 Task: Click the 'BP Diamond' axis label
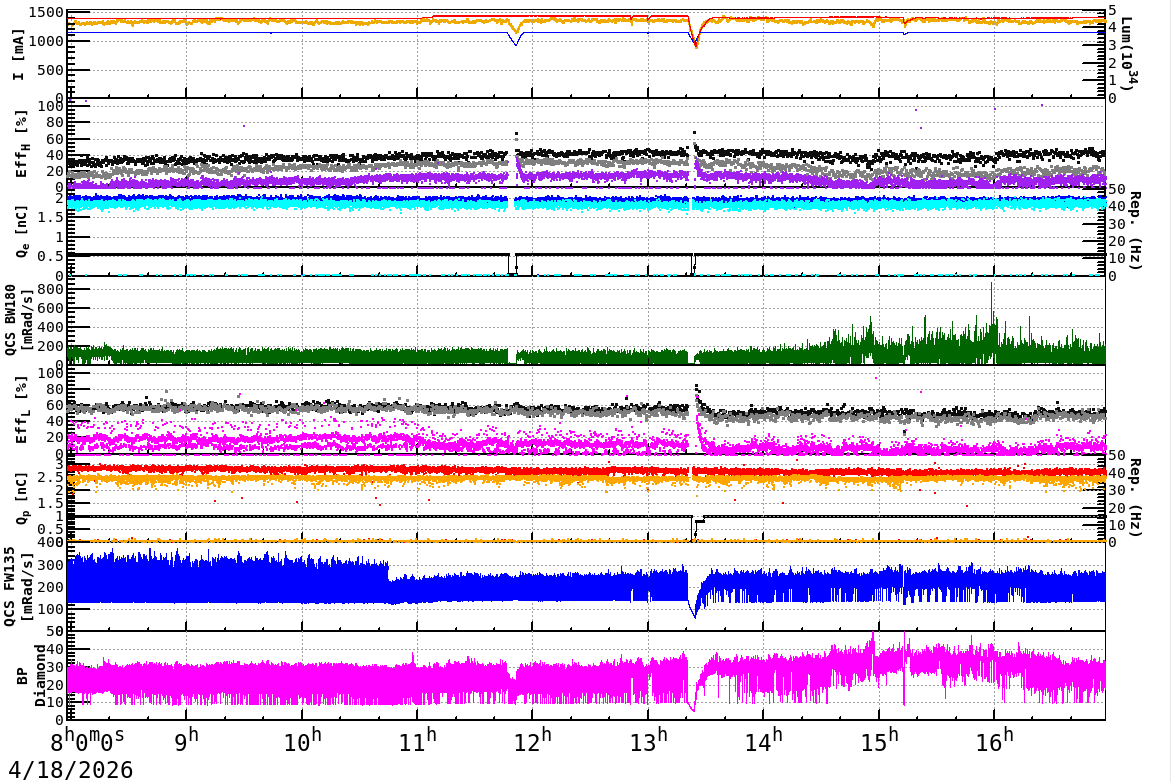[31, 675]
